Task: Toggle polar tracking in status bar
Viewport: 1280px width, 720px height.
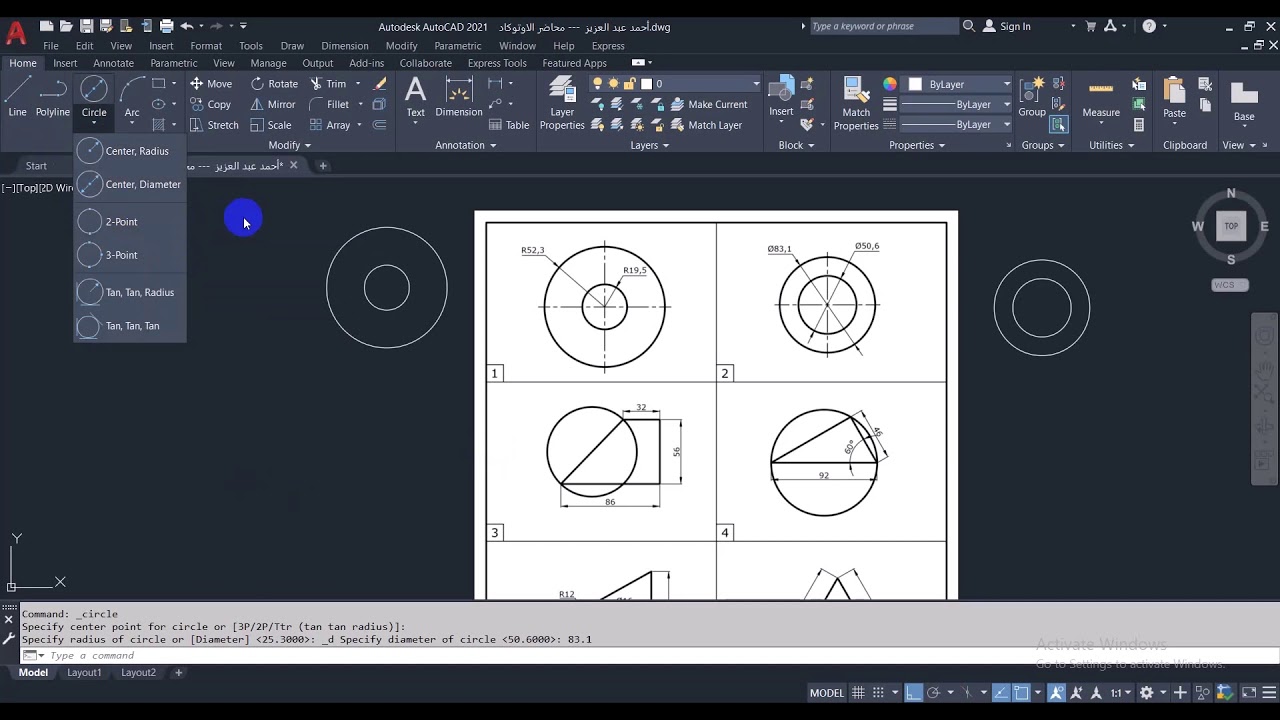Action: click(933, 692)
